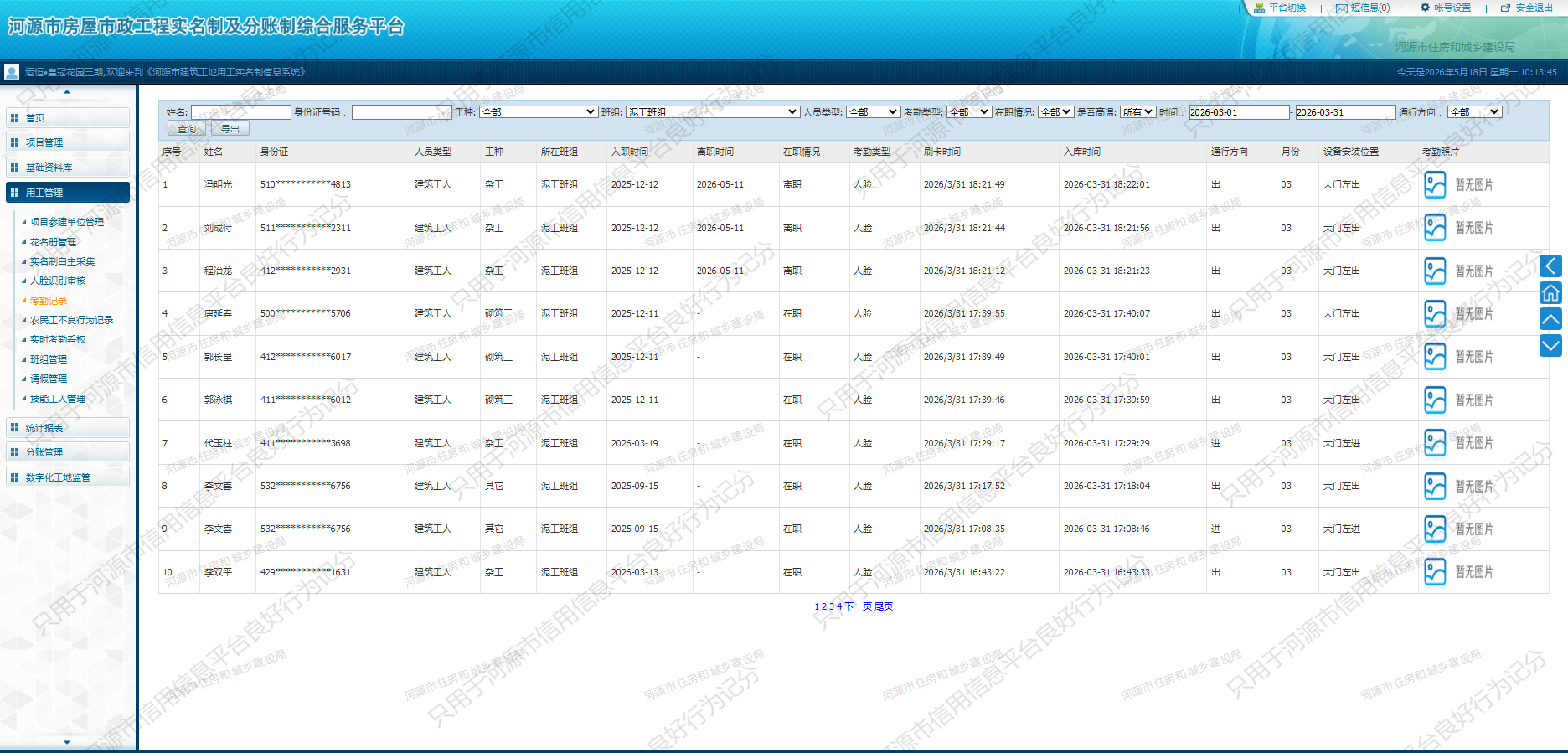Open the 项目管理 menu
This screenshot has width=1568, height=753.
[68, 142]
